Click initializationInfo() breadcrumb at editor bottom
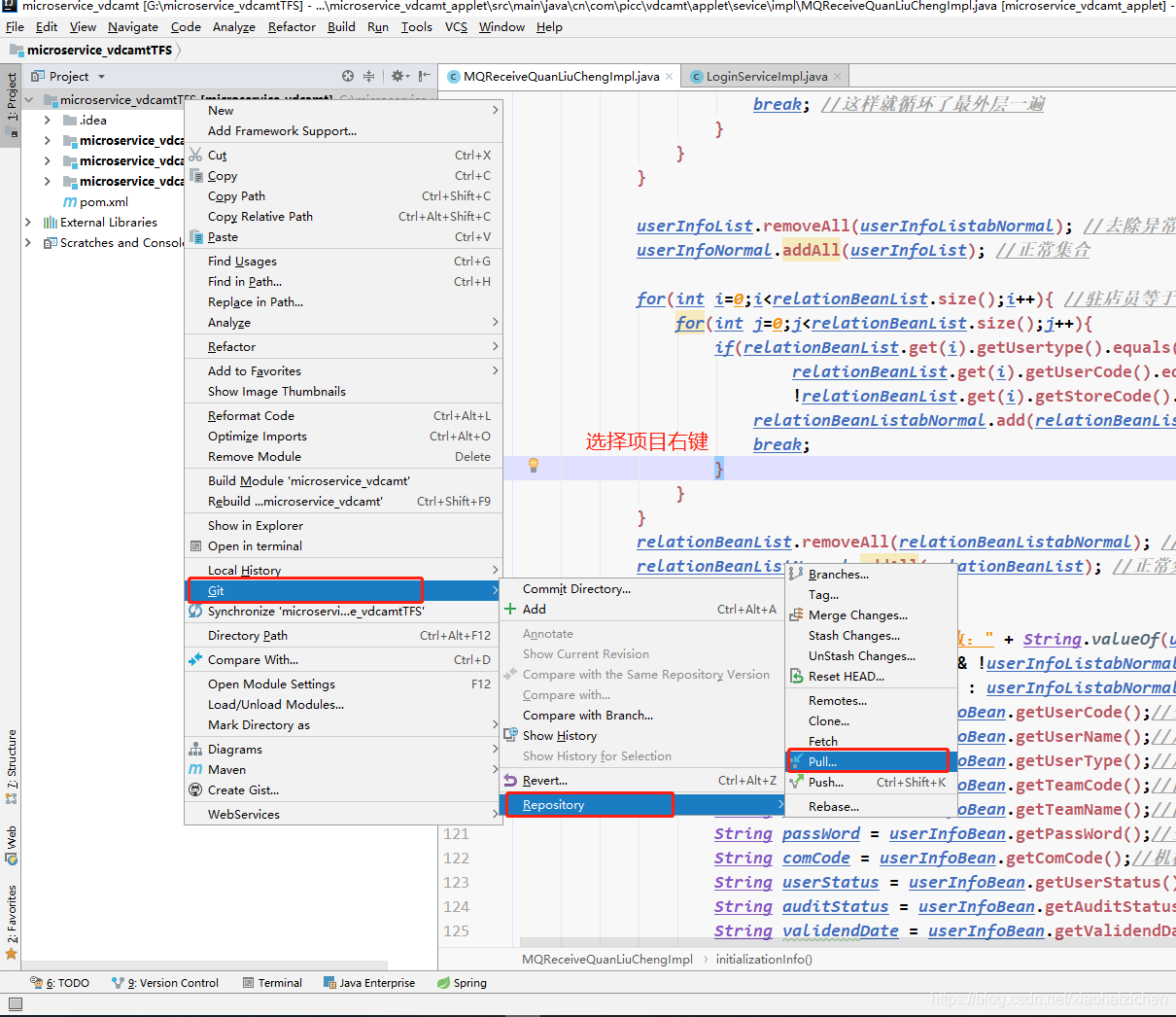The height and width of the screenshot is (1017, 1176). tap(764, 960)
